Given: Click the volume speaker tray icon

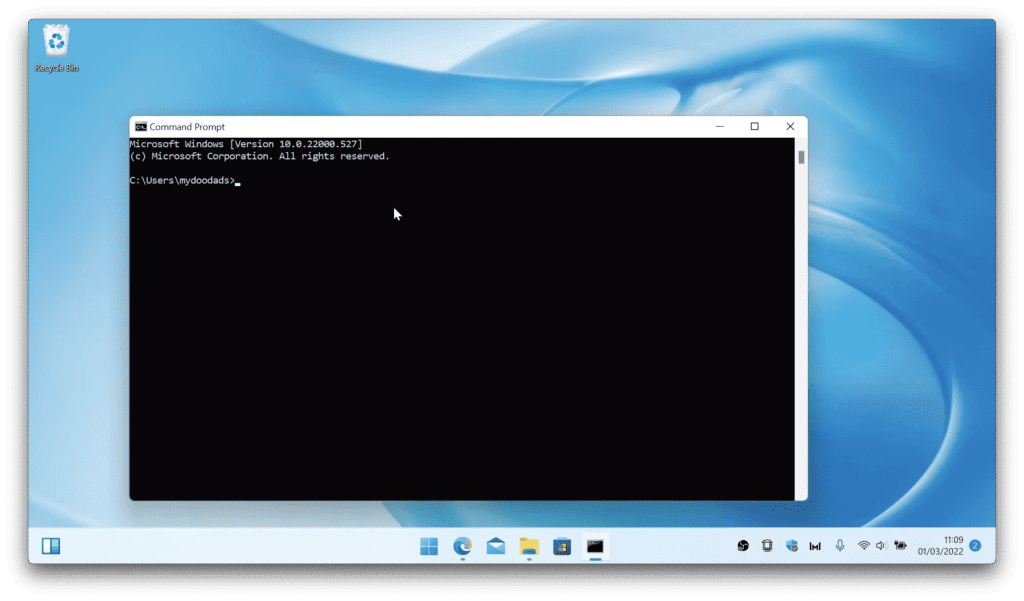Looking at the screenshot, I should [x=881, y=545].
